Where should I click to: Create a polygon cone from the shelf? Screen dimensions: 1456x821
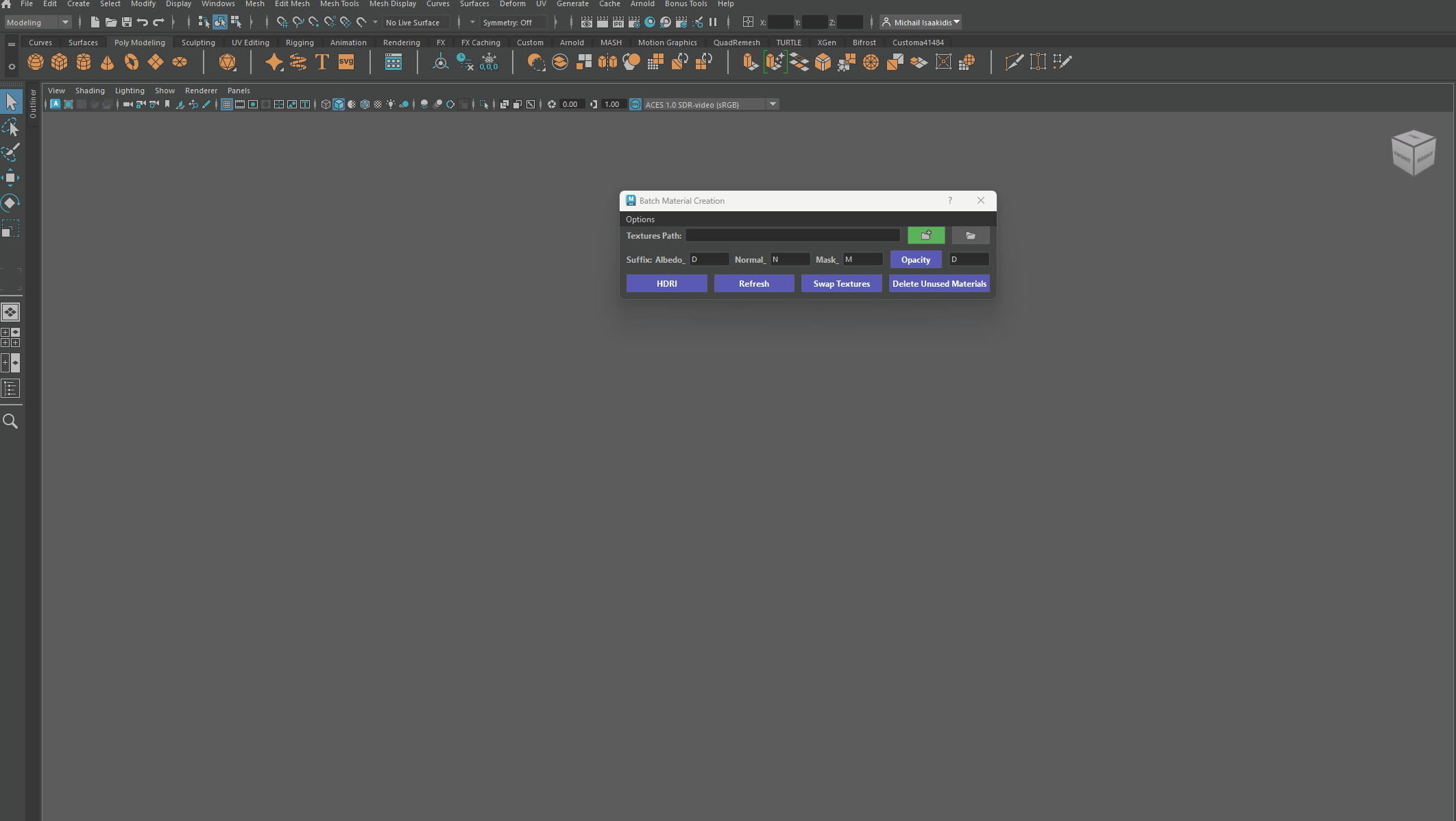click(x=108, y=62)
